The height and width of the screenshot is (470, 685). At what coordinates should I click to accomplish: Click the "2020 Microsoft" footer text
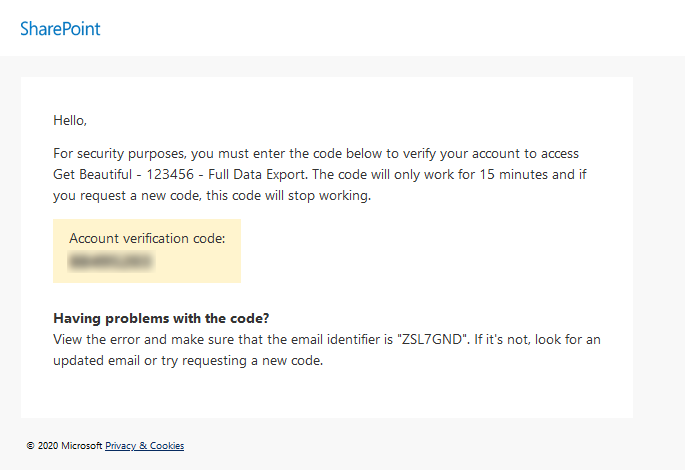click(x=70, y=446)
